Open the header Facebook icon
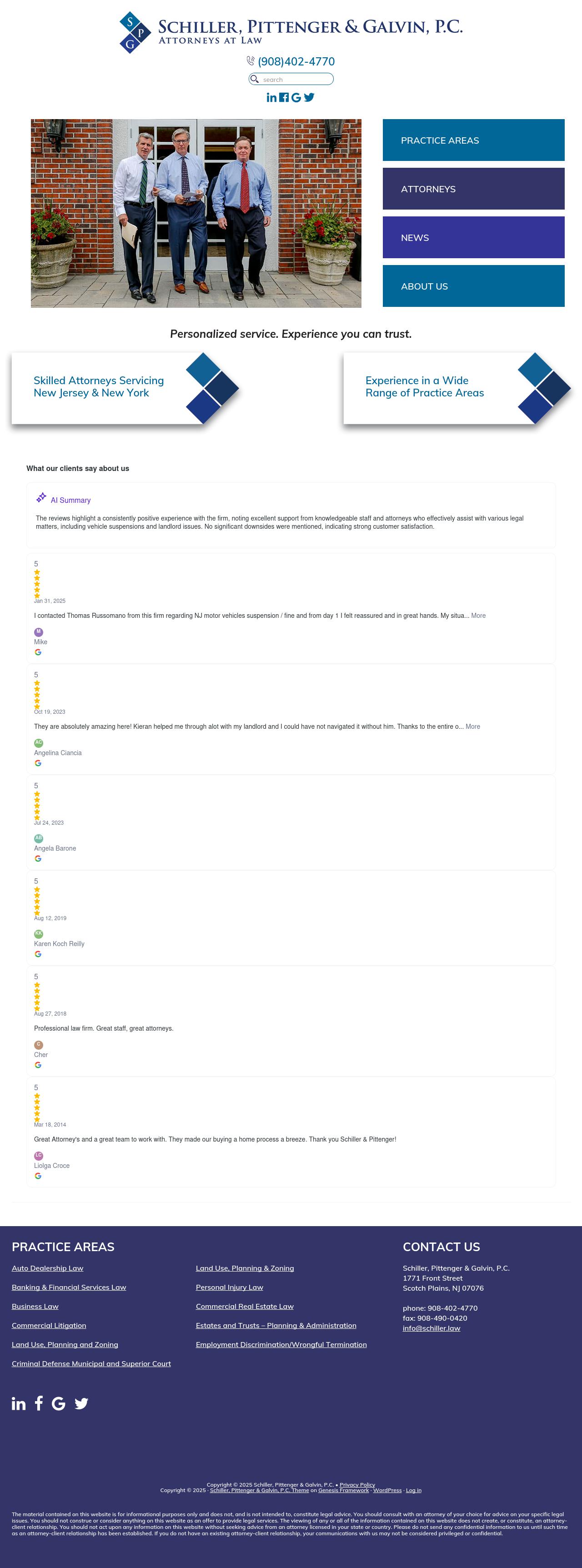This screenshot has width=582, height=1568. coord(284,97)
